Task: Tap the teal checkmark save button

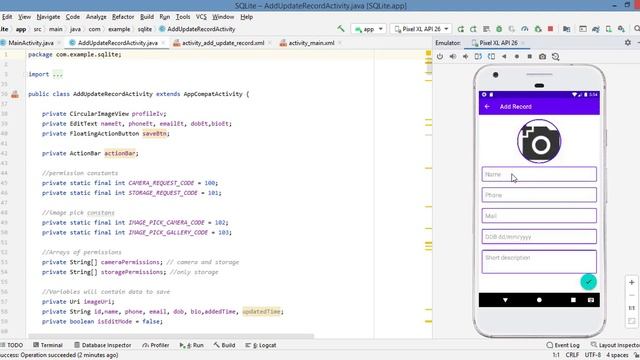Action: tap(588, 282)
